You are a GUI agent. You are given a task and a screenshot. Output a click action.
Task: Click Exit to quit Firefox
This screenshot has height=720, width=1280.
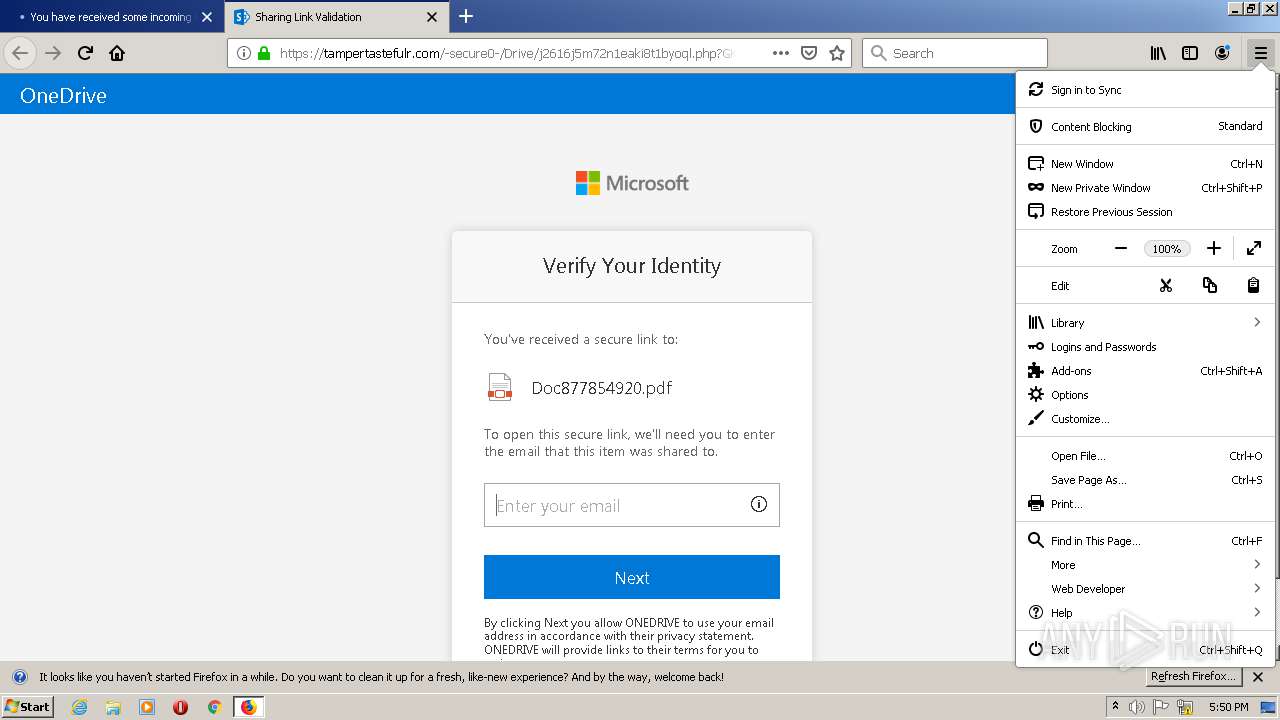click(x=1145, y=650)
